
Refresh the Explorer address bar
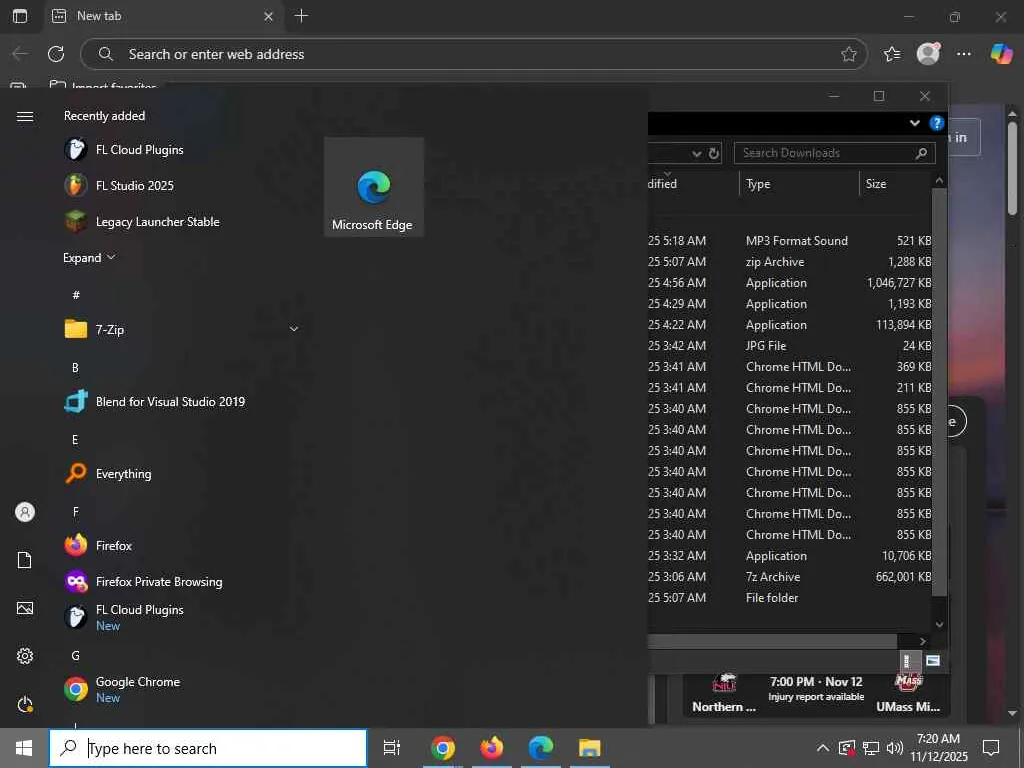[x=714, y=153]
